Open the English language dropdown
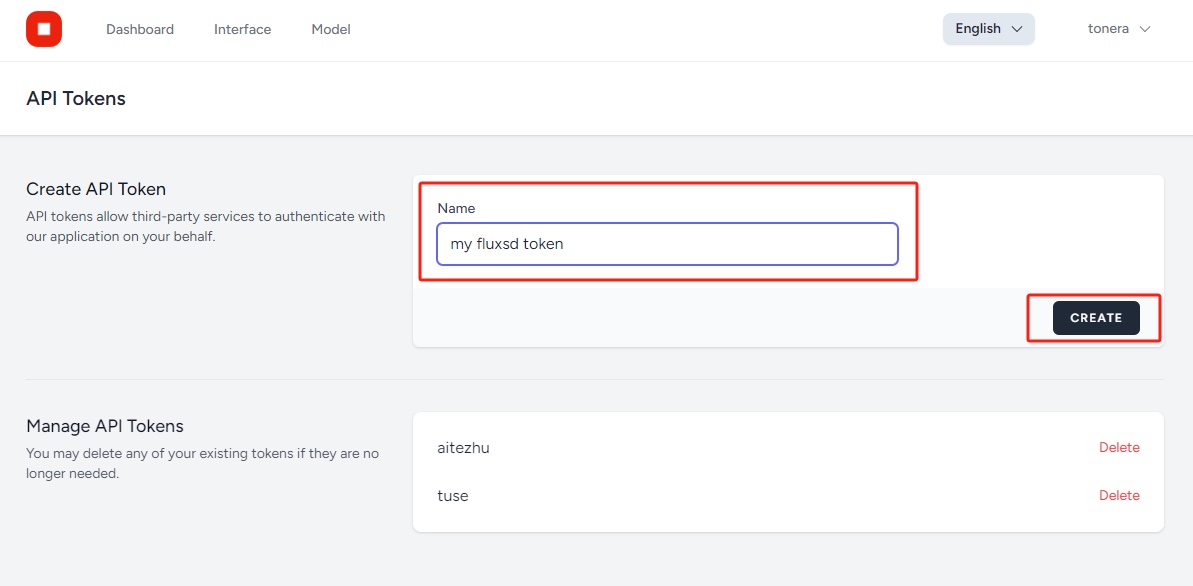The width and height of the screenshot is (1193, 586). (988, 29)
